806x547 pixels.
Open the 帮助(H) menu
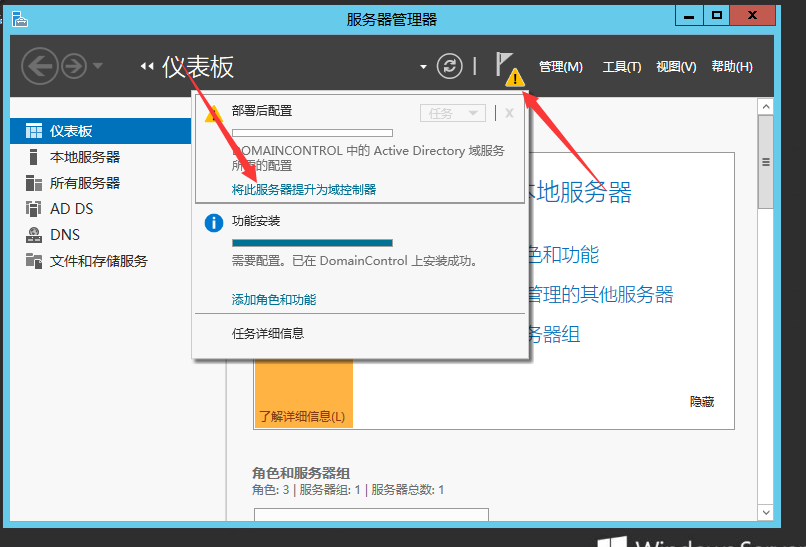tap(731, 67)
